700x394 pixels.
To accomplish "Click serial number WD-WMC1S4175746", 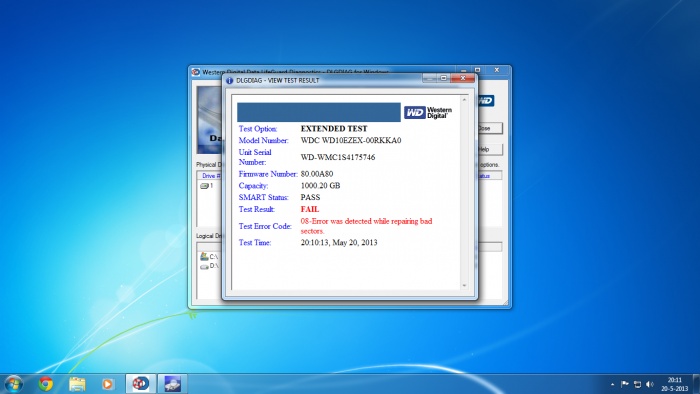I will (338, 158).
